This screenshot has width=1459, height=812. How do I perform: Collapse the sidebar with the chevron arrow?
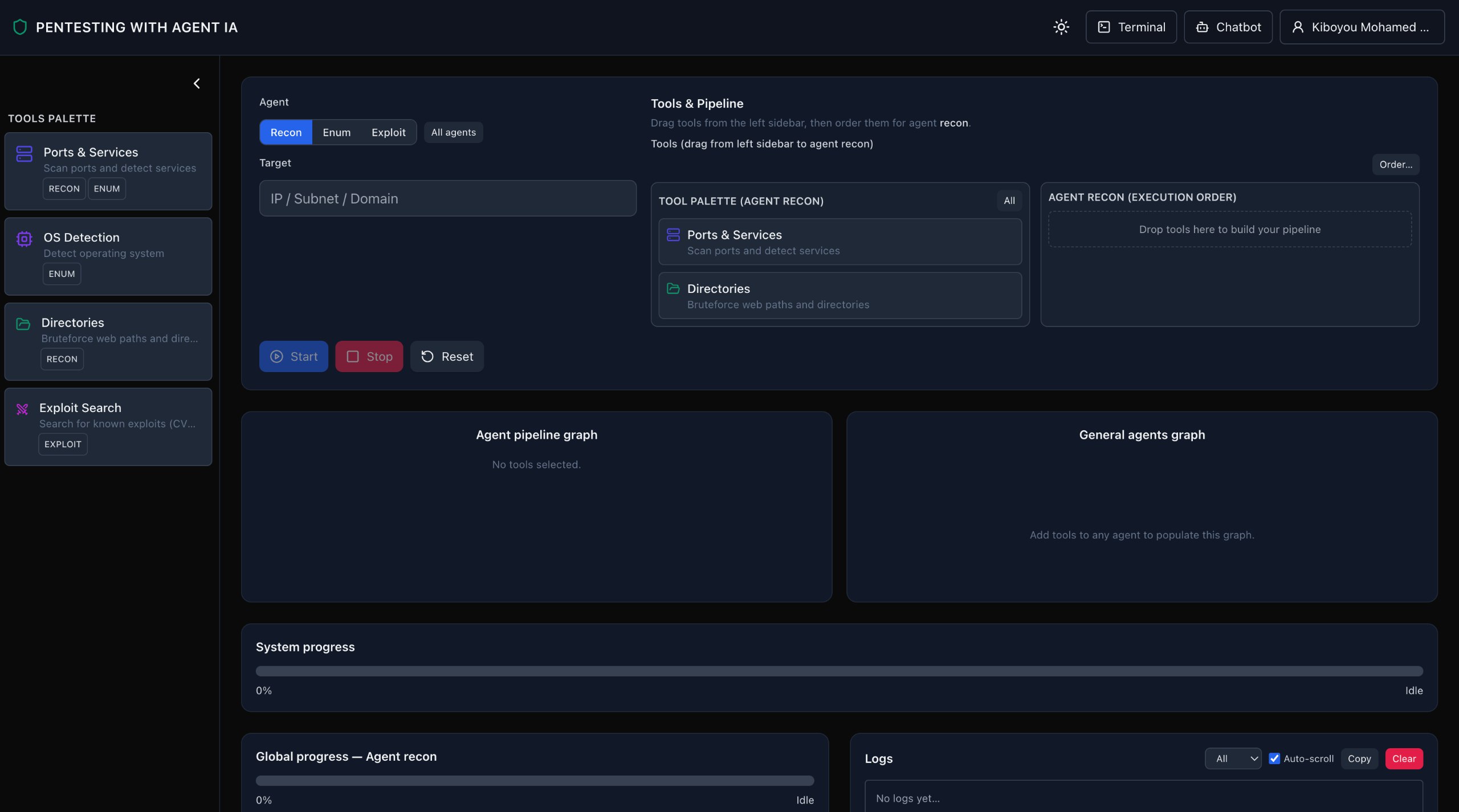[x=197, y=84]
